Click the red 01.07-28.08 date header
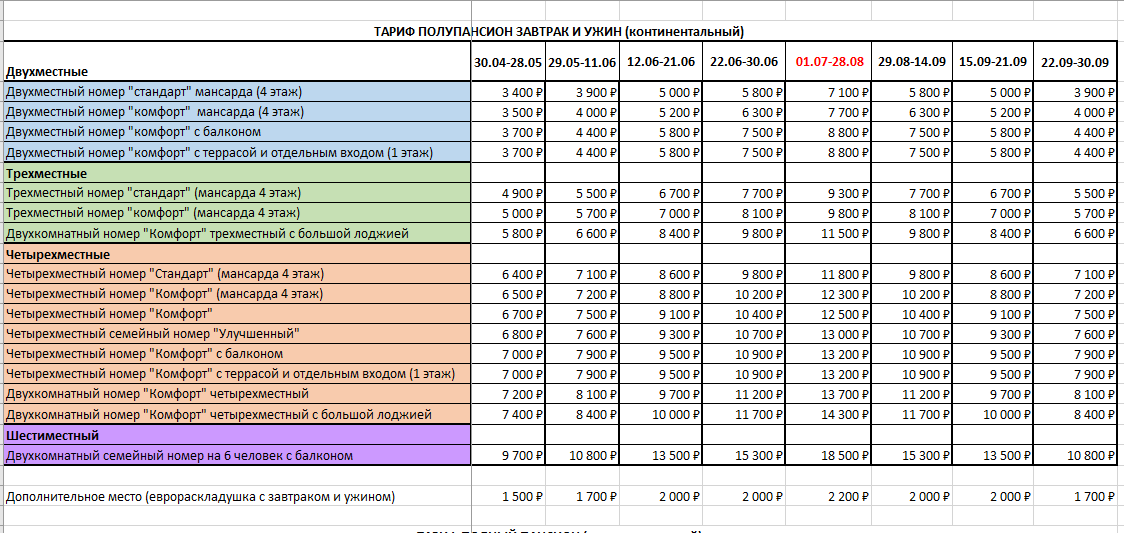 [x=829, y=62]
